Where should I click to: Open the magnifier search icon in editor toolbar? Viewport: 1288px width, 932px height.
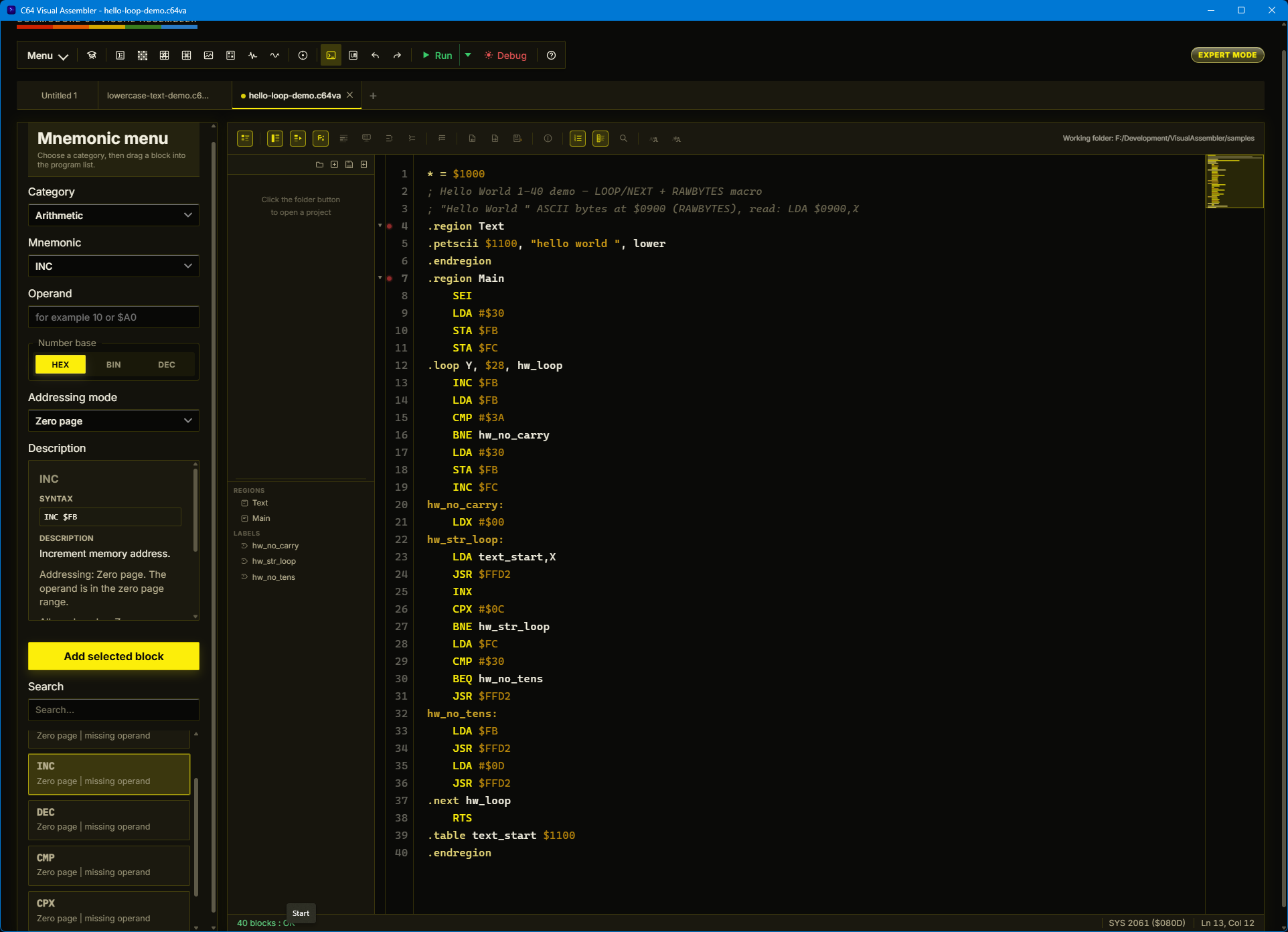[623, 139]
